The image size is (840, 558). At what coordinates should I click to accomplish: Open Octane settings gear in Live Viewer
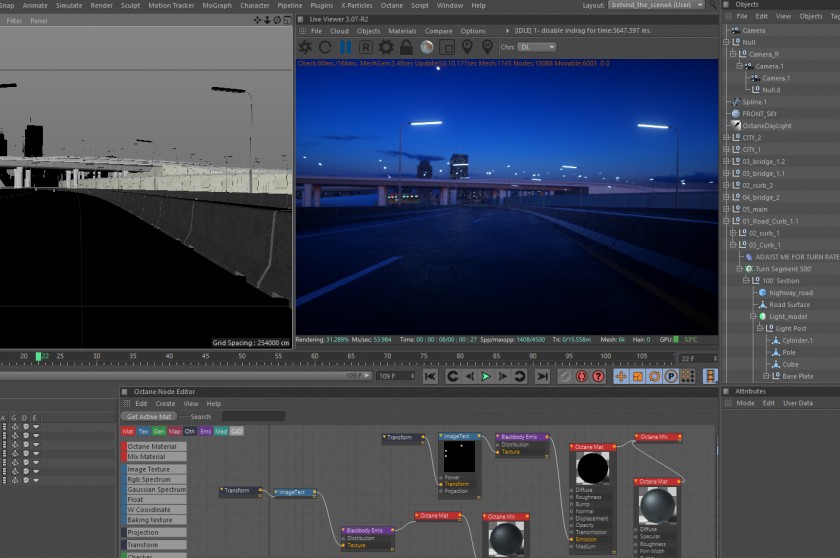click(x=386, y=47)
